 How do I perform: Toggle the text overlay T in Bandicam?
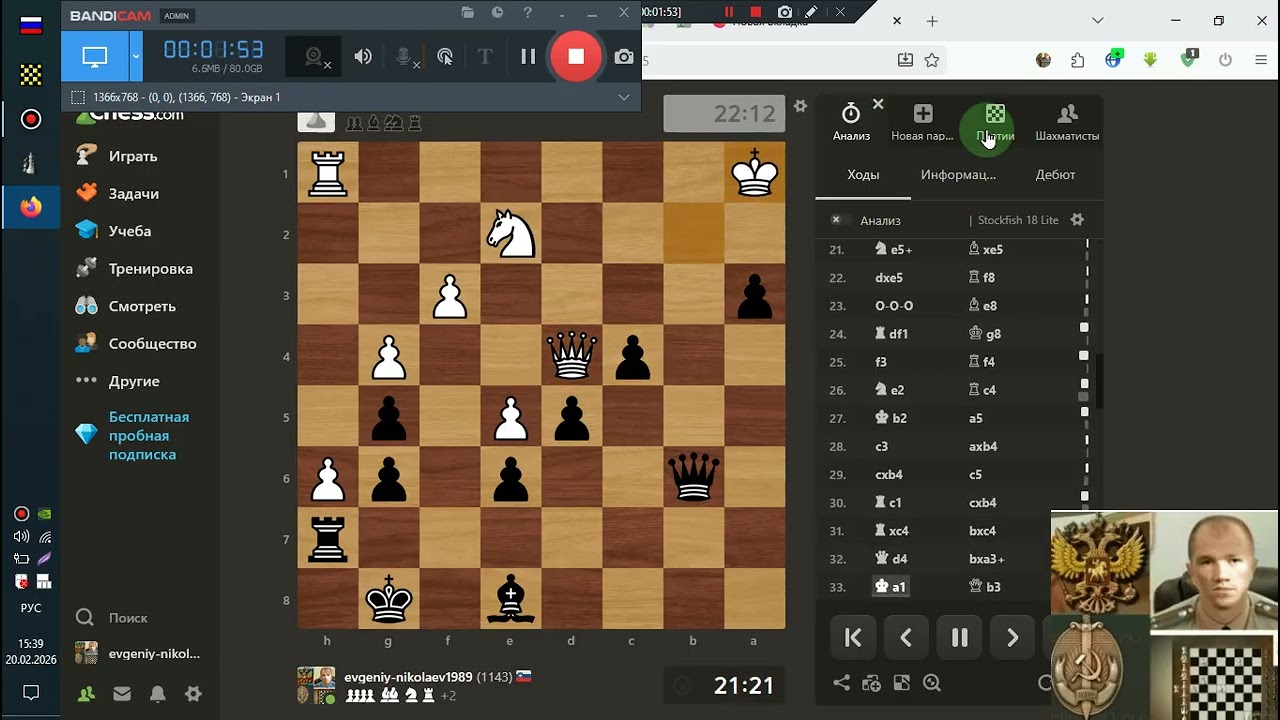tap(485, 57)
